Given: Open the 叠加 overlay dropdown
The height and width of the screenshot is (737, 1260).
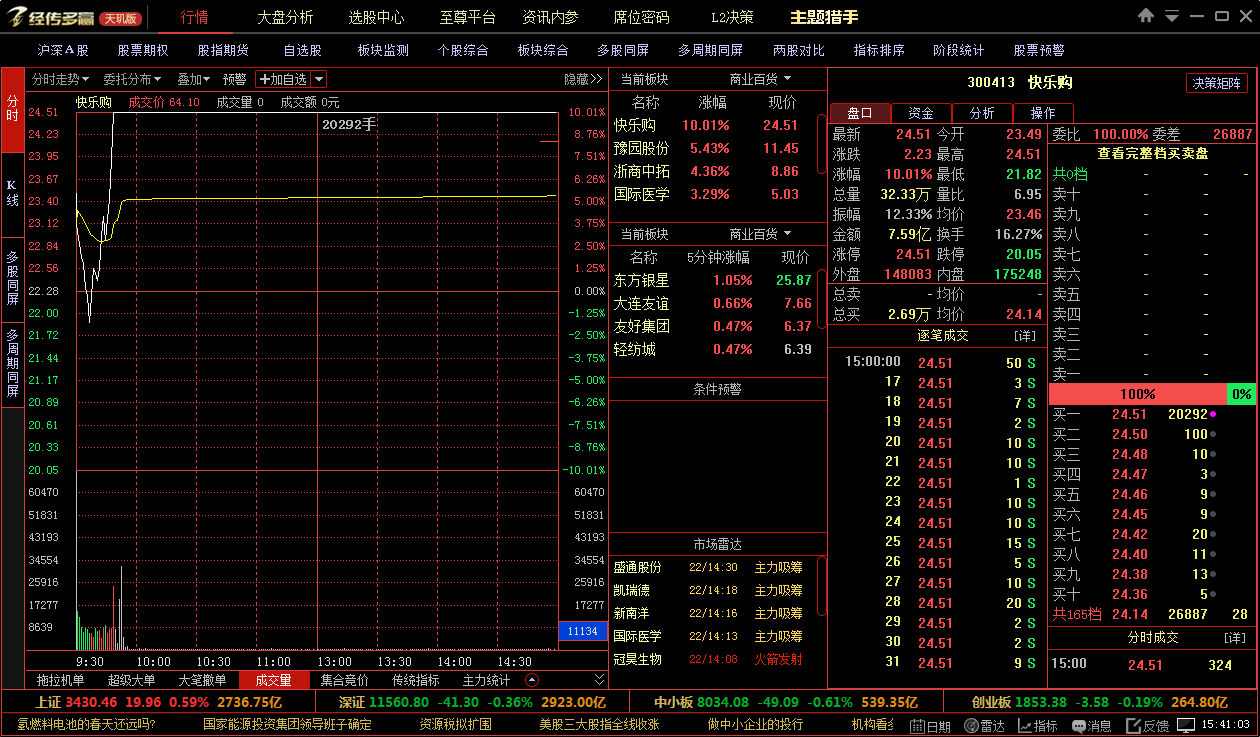Looking at the screenshot, I should coord(193,79).
